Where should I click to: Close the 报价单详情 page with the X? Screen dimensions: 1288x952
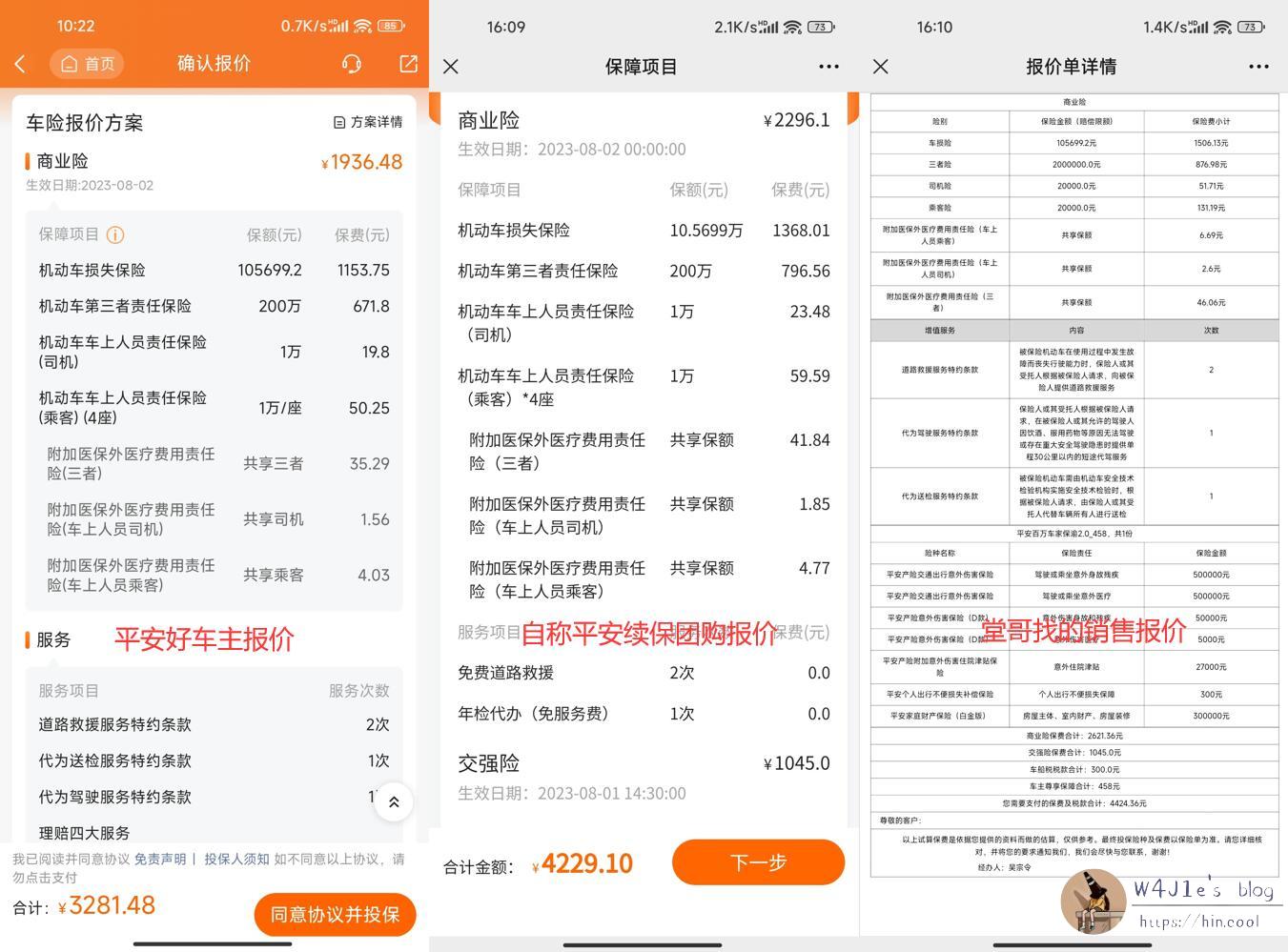880,66
